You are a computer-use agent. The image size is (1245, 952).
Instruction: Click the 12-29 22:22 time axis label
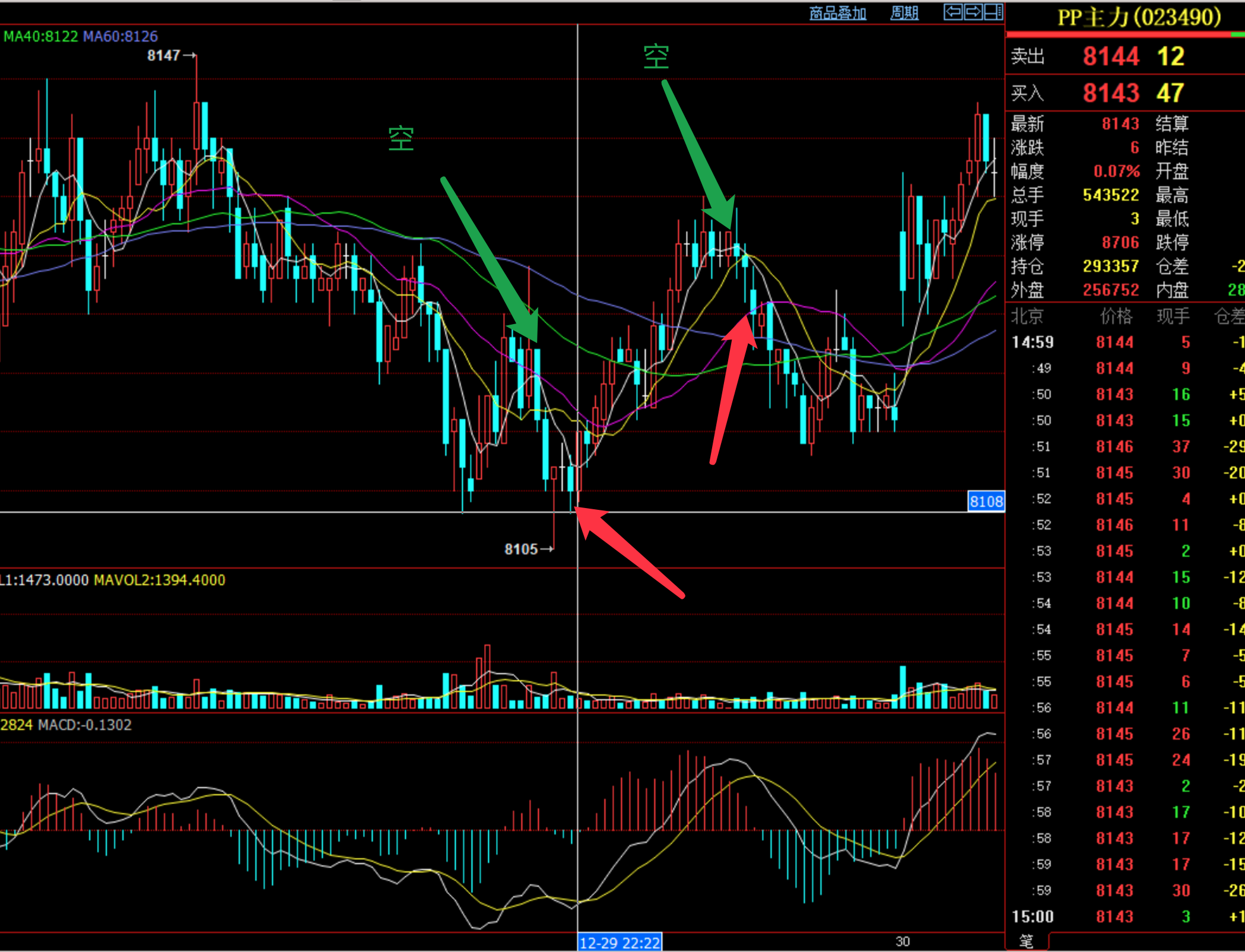point(620,943)
